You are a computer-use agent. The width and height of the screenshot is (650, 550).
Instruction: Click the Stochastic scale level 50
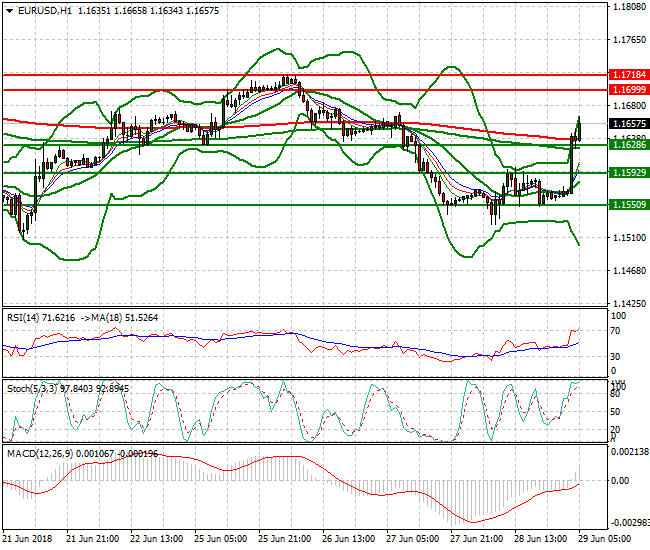coord(616,412)
